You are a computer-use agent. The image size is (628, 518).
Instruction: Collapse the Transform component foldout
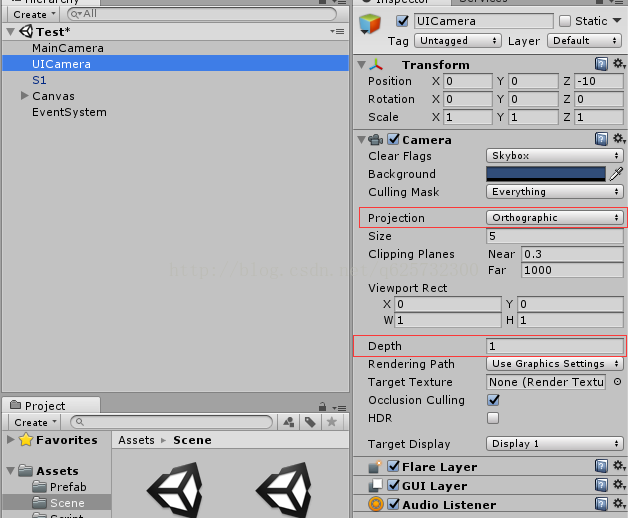pyautogui.click(x=361, y=64)
